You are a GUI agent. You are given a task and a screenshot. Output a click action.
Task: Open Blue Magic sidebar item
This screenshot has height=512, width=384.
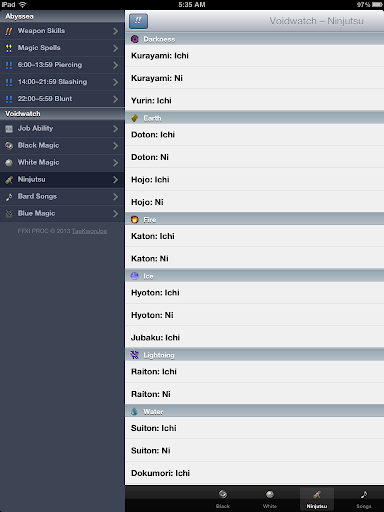(62, 214)
